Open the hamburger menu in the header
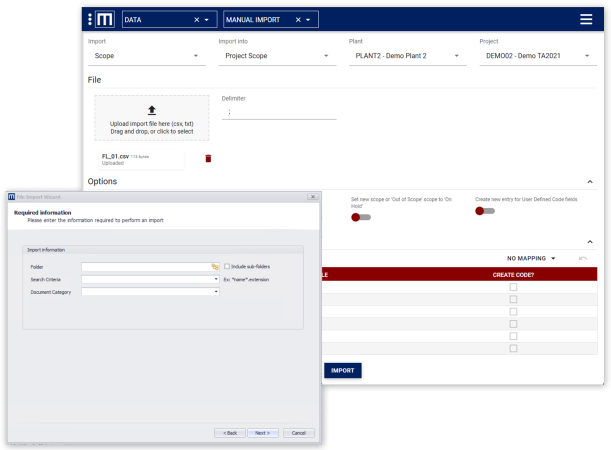Image resolution: width=611 pixels, height=450 pixels. click(x=586, y=19)
